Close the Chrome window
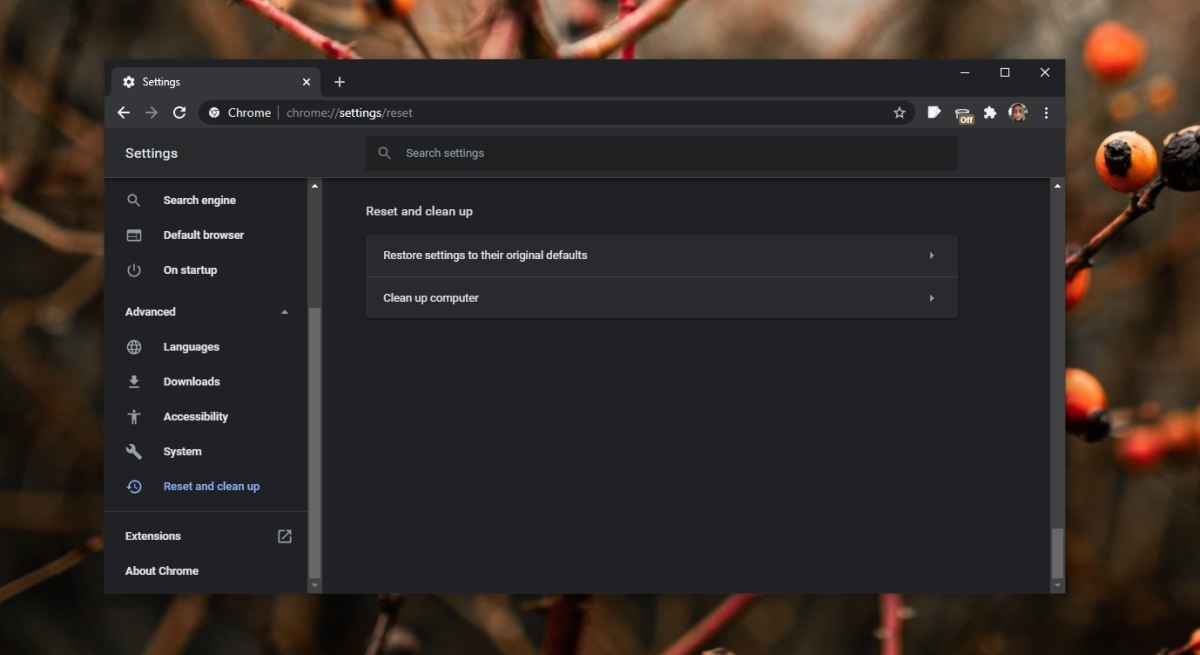Screen dimensions: 1200x655 click(x=1045, y=72)
